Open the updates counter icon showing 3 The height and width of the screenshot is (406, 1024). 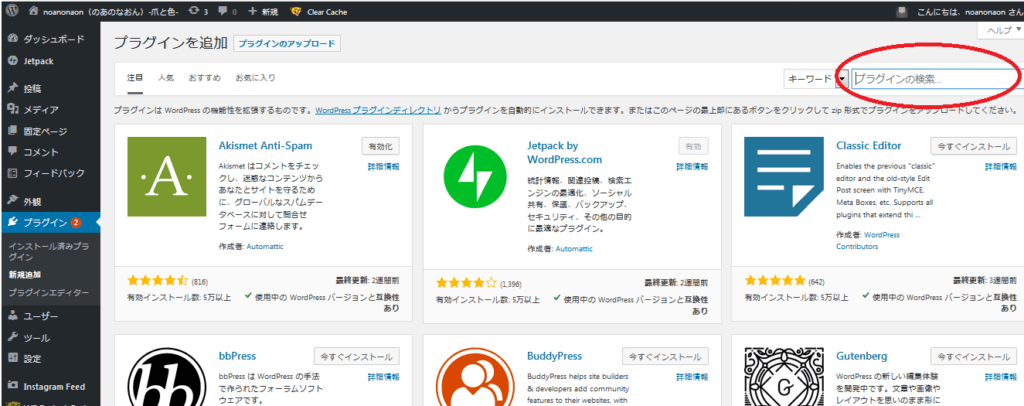[194, 12]
